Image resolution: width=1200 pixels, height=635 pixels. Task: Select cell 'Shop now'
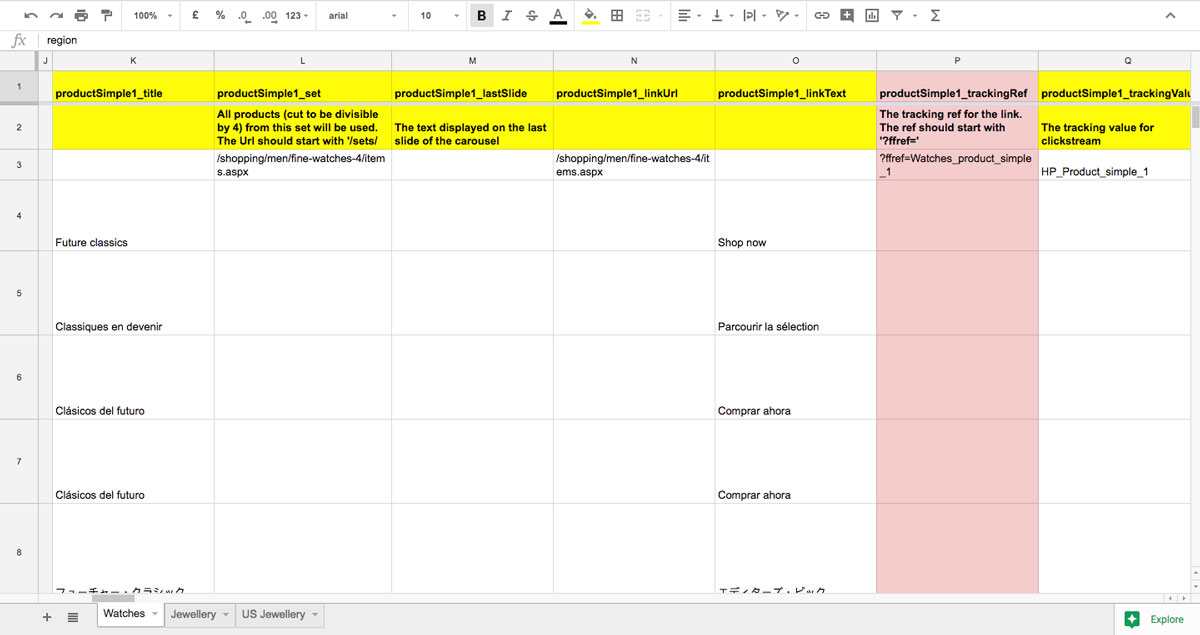pyautogui.click(x=795, y=216)
